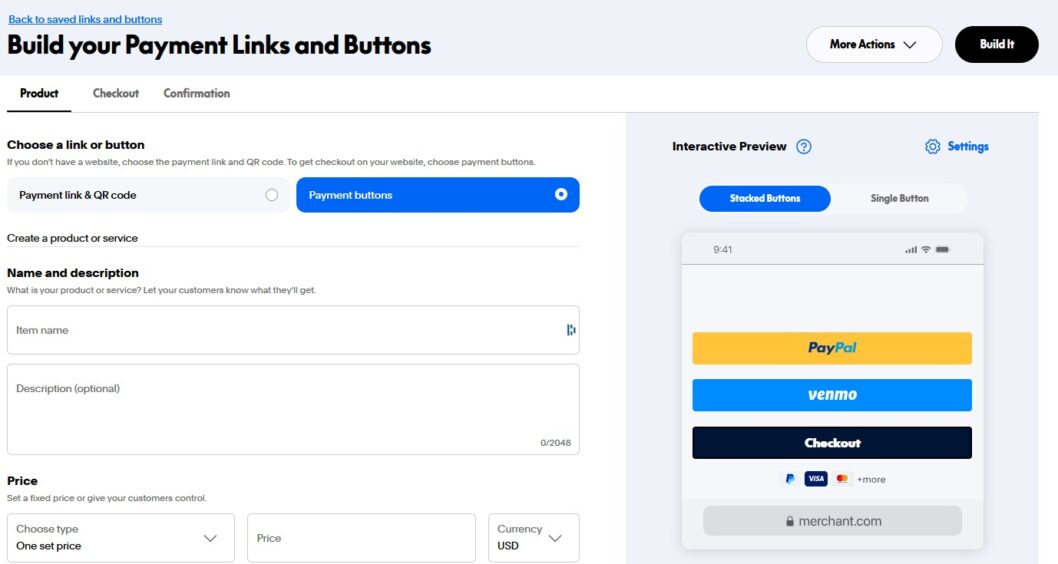Expand the More Actions dropdown
Viewport: 1058px width, 564px height.
[x=874, y=44]
